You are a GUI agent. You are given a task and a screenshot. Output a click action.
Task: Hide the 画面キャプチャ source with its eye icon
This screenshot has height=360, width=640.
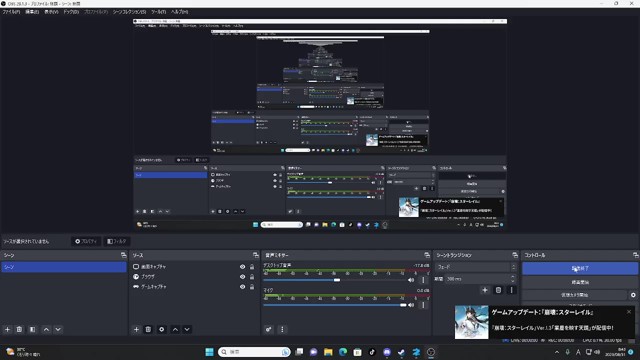[x=242, y=267]
